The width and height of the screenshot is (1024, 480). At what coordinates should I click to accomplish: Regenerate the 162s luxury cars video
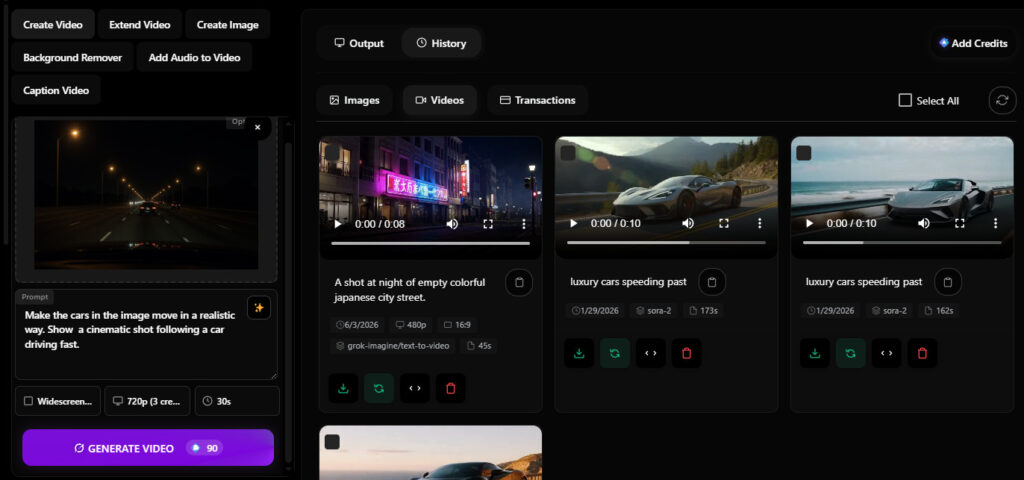pos(850,353)
